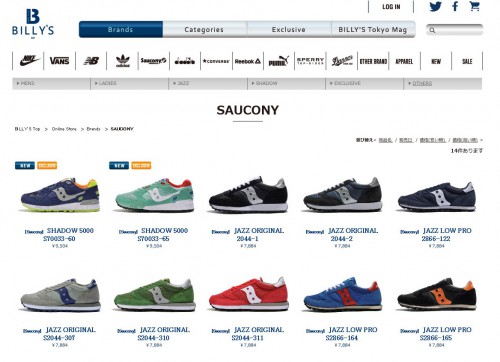The image size is (500, 362).
Task: Switch to the Categories tab
Action: tap(205, 29)
